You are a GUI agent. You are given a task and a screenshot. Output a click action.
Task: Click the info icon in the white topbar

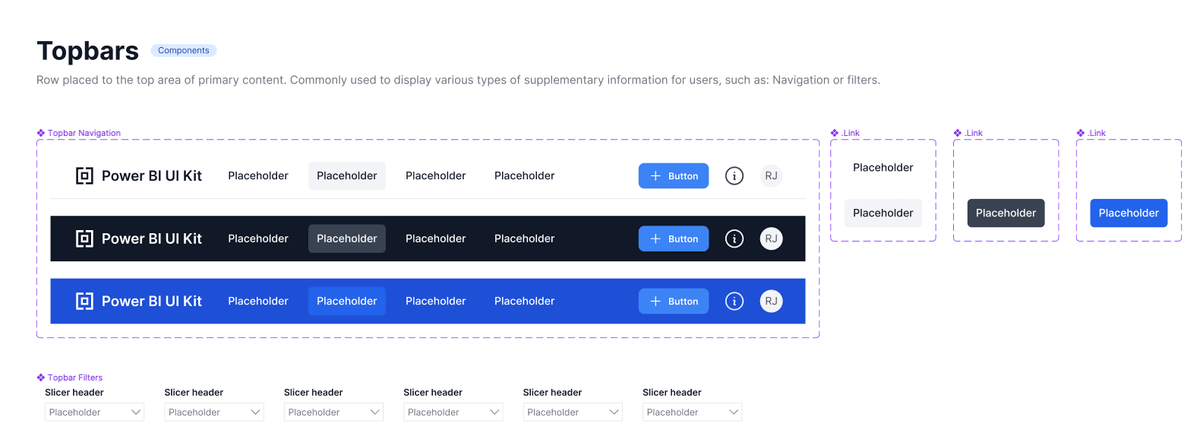point(734,176)
